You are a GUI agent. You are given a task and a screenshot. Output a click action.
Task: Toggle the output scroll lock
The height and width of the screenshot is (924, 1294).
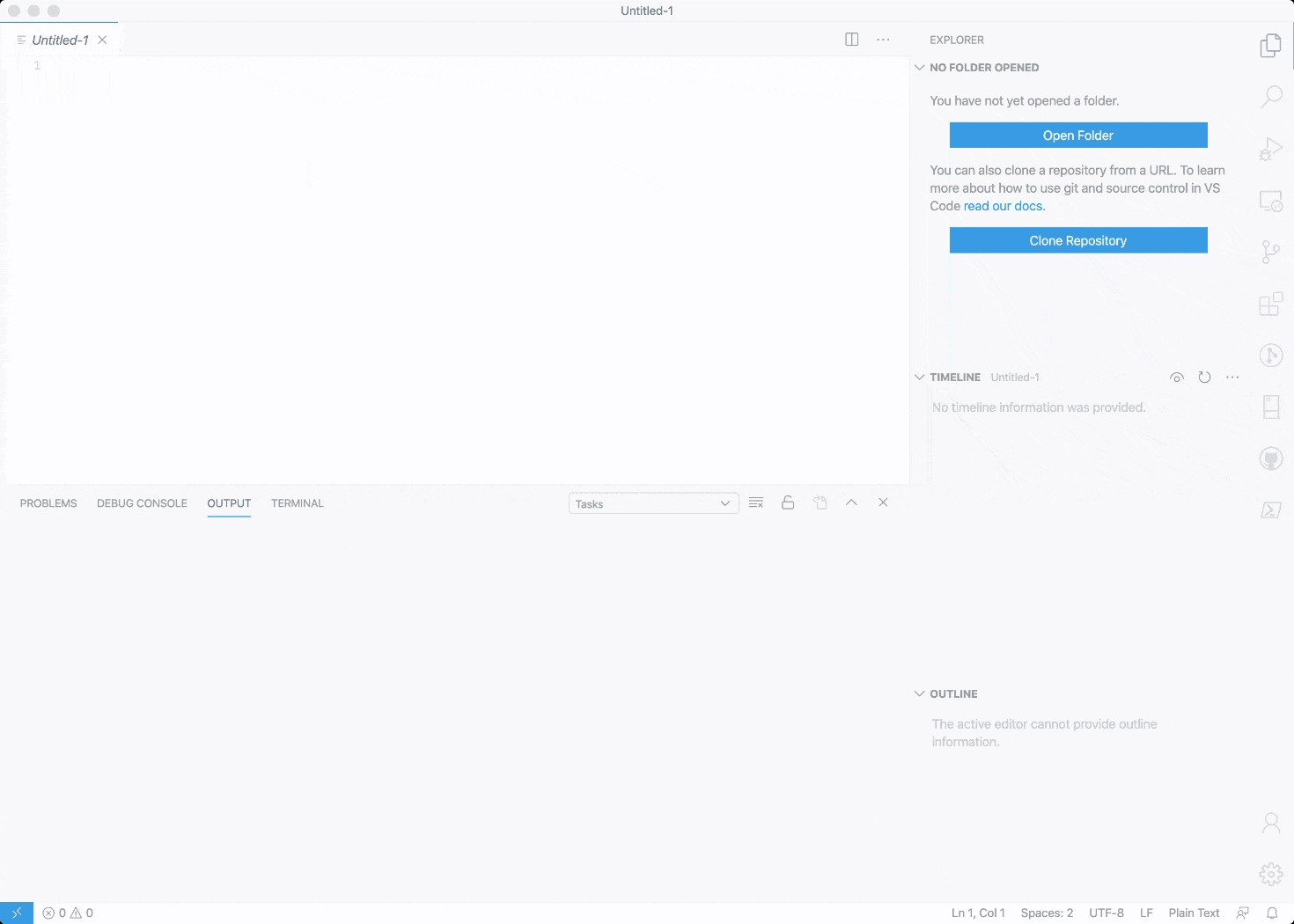tap(788, 503)
